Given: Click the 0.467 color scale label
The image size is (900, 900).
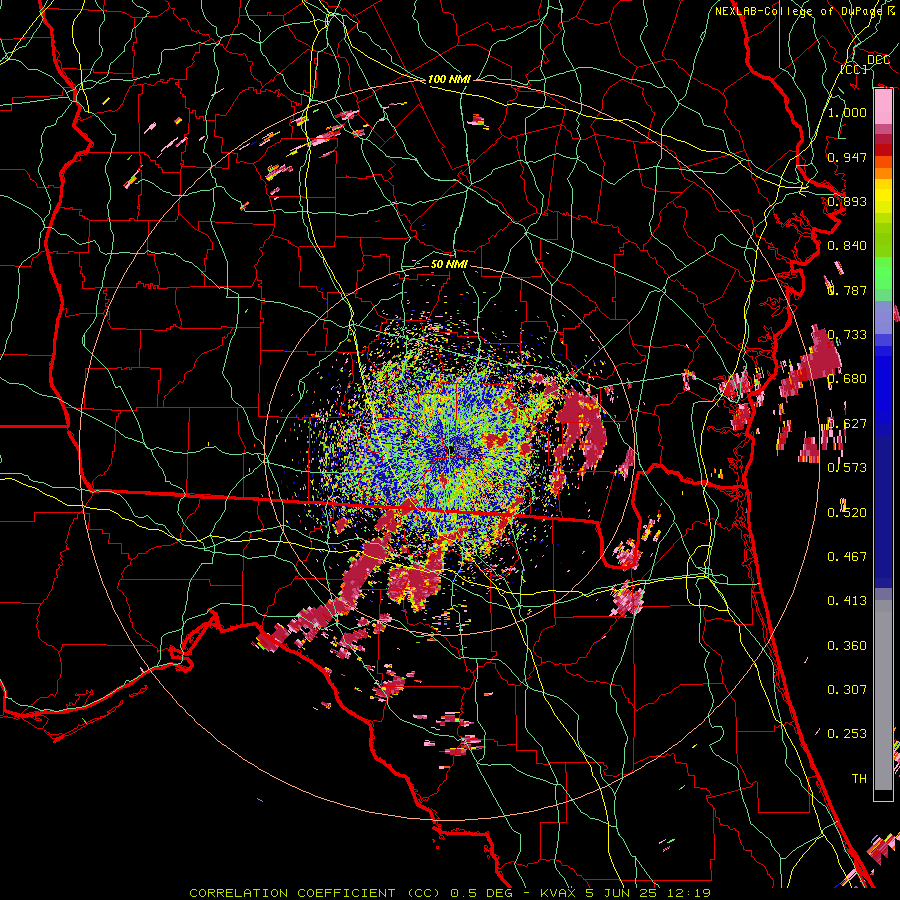Looking at the screenshot, I should coord(847,557).
